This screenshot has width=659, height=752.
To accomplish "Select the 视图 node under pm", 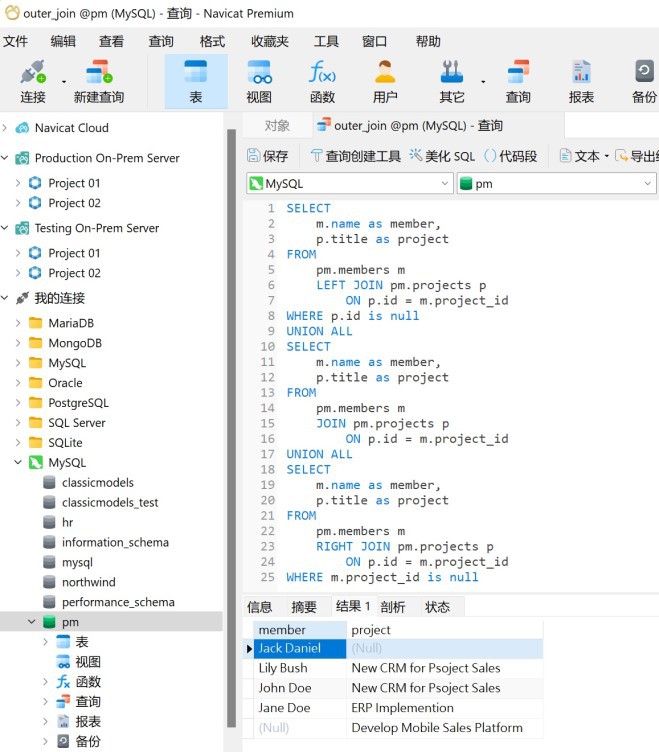I will click(88, 662).
